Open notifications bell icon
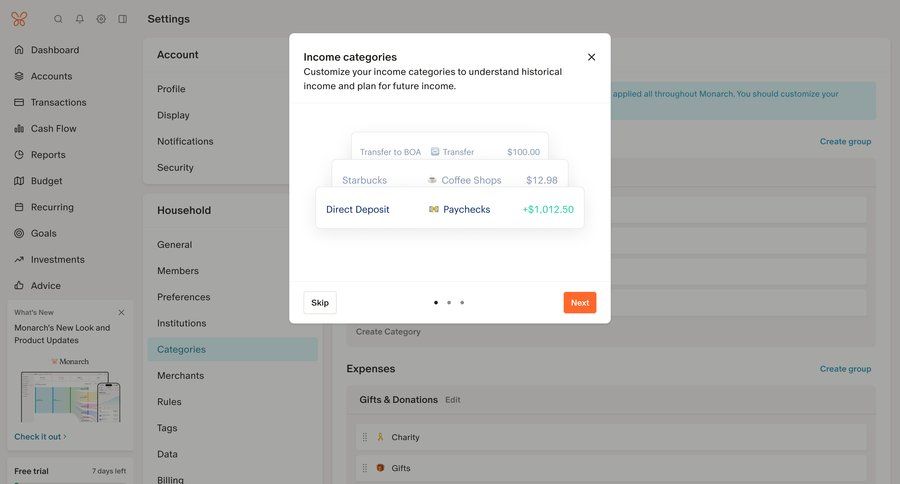 80,19
